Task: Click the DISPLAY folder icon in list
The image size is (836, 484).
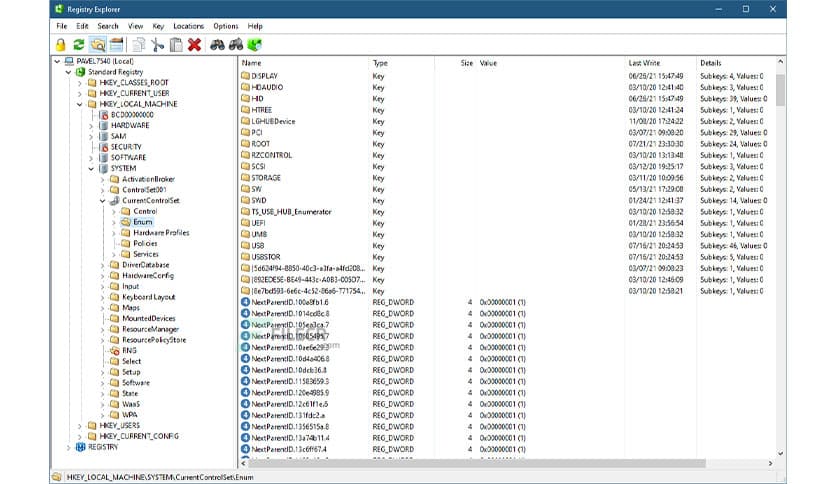Action: click(245, 76)
